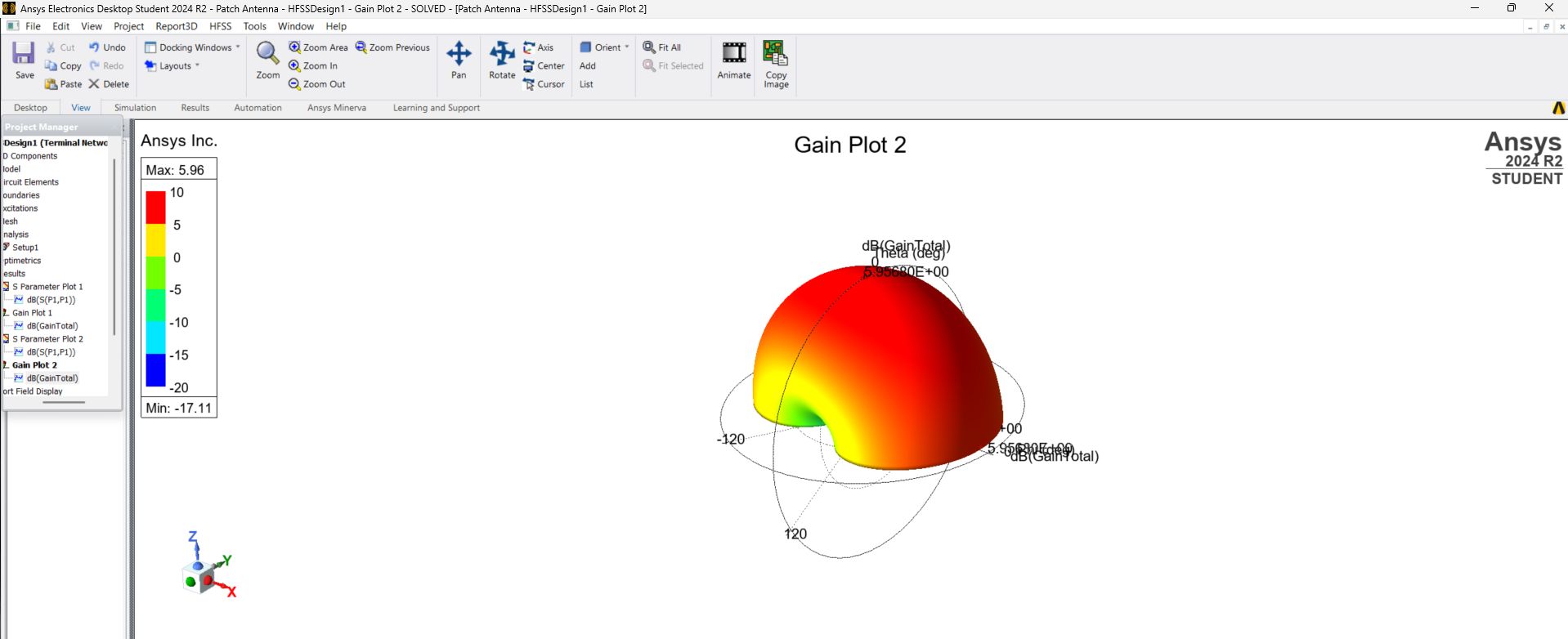
Task: Click Zoom In
Action: pos(313,66)
